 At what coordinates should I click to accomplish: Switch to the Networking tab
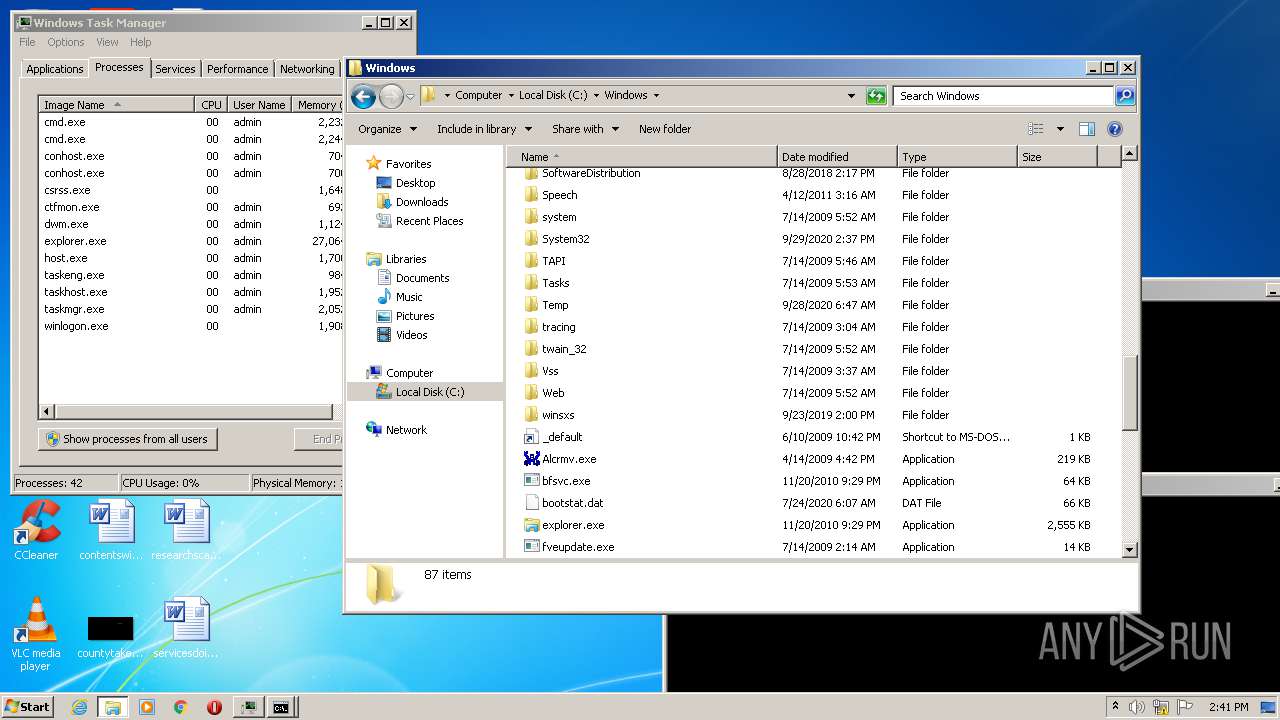[307, 69]
